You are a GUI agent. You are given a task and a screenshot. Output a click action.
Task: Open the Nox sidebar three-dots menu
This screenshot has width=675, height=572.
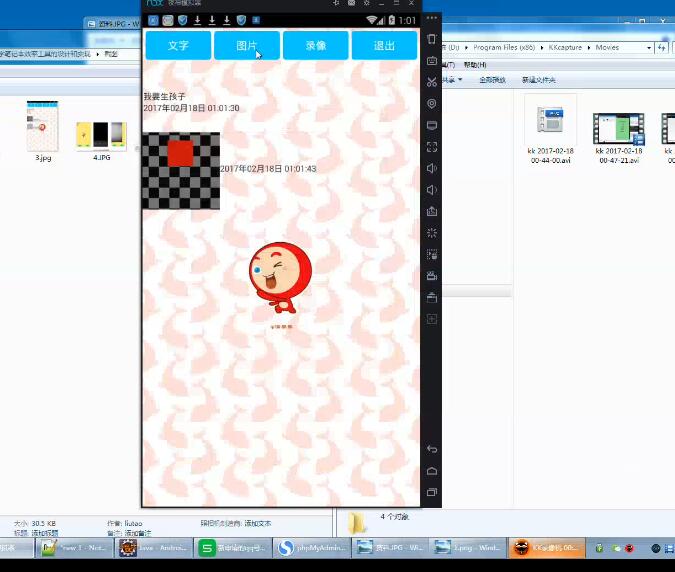tap(432, 18)
